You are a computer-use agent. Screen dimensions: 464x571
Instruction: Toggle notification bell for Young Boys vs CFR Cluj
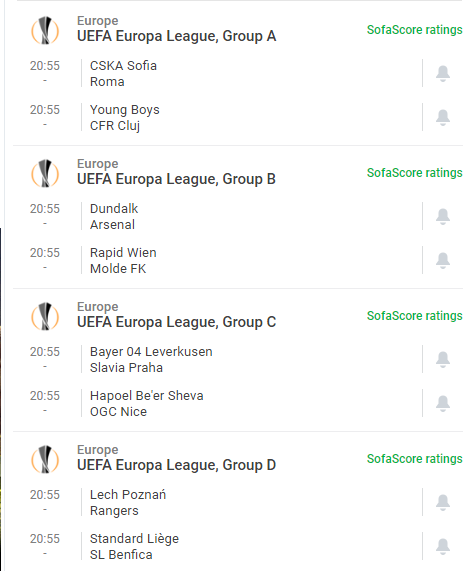[443, 117]
